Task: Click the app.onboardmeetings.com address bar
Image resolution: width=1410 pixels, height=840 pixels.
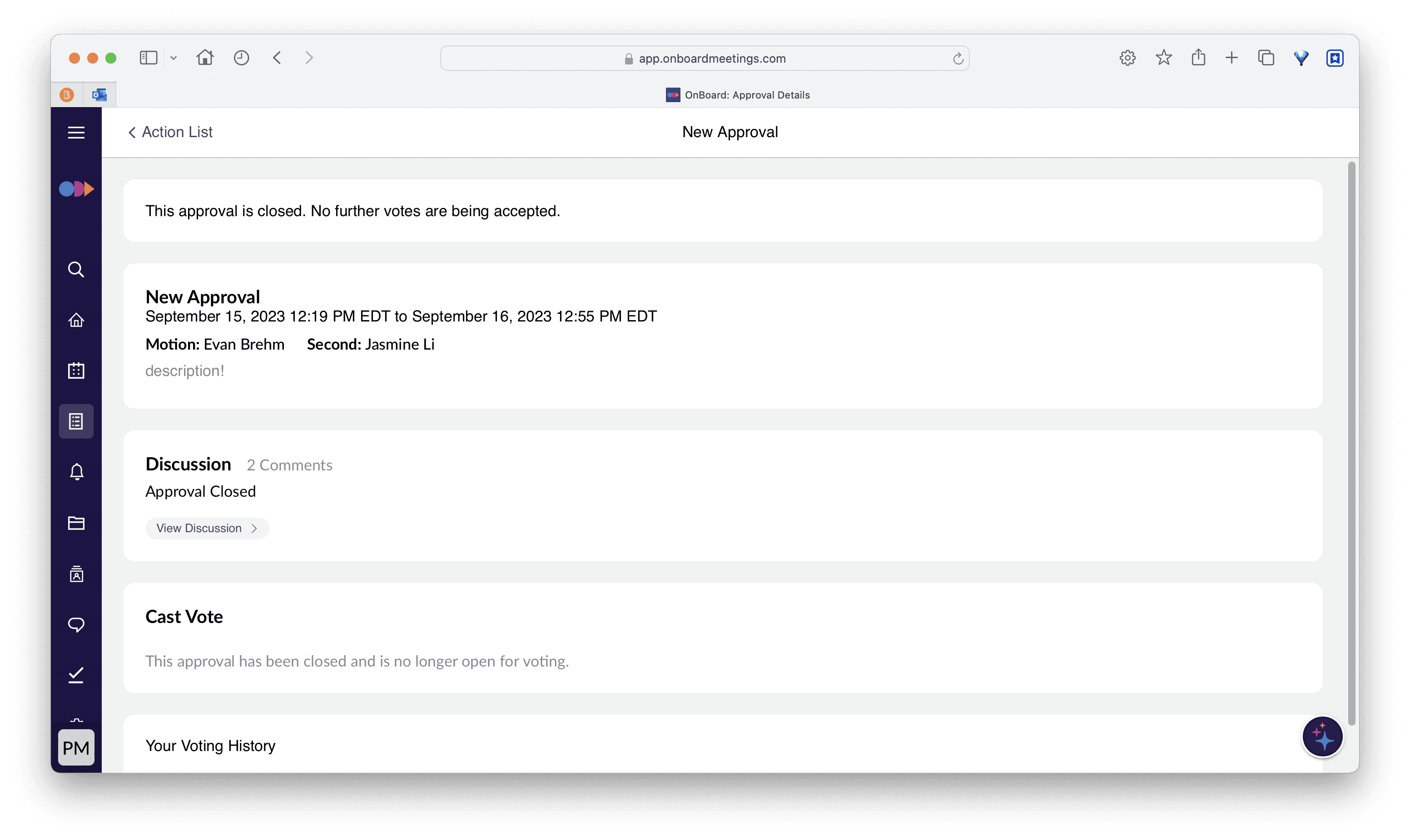Action: (705, 58)
